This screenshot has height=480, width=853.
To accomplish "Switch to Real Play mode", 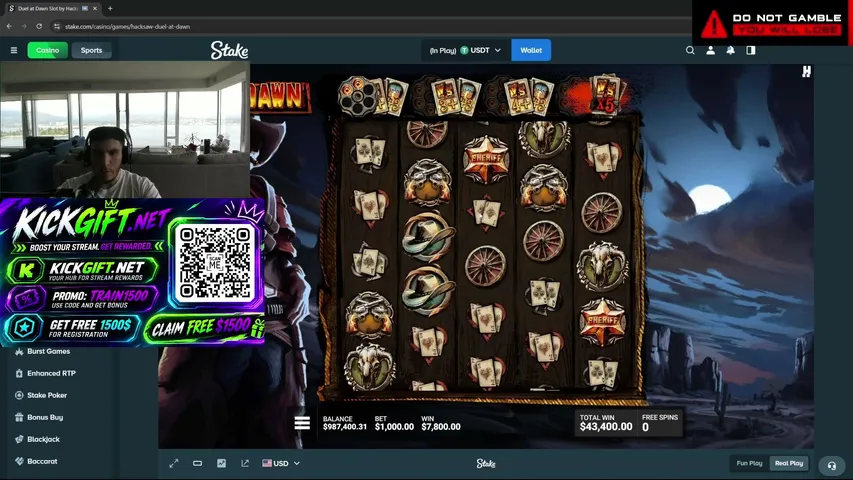I will click(789, 463).
